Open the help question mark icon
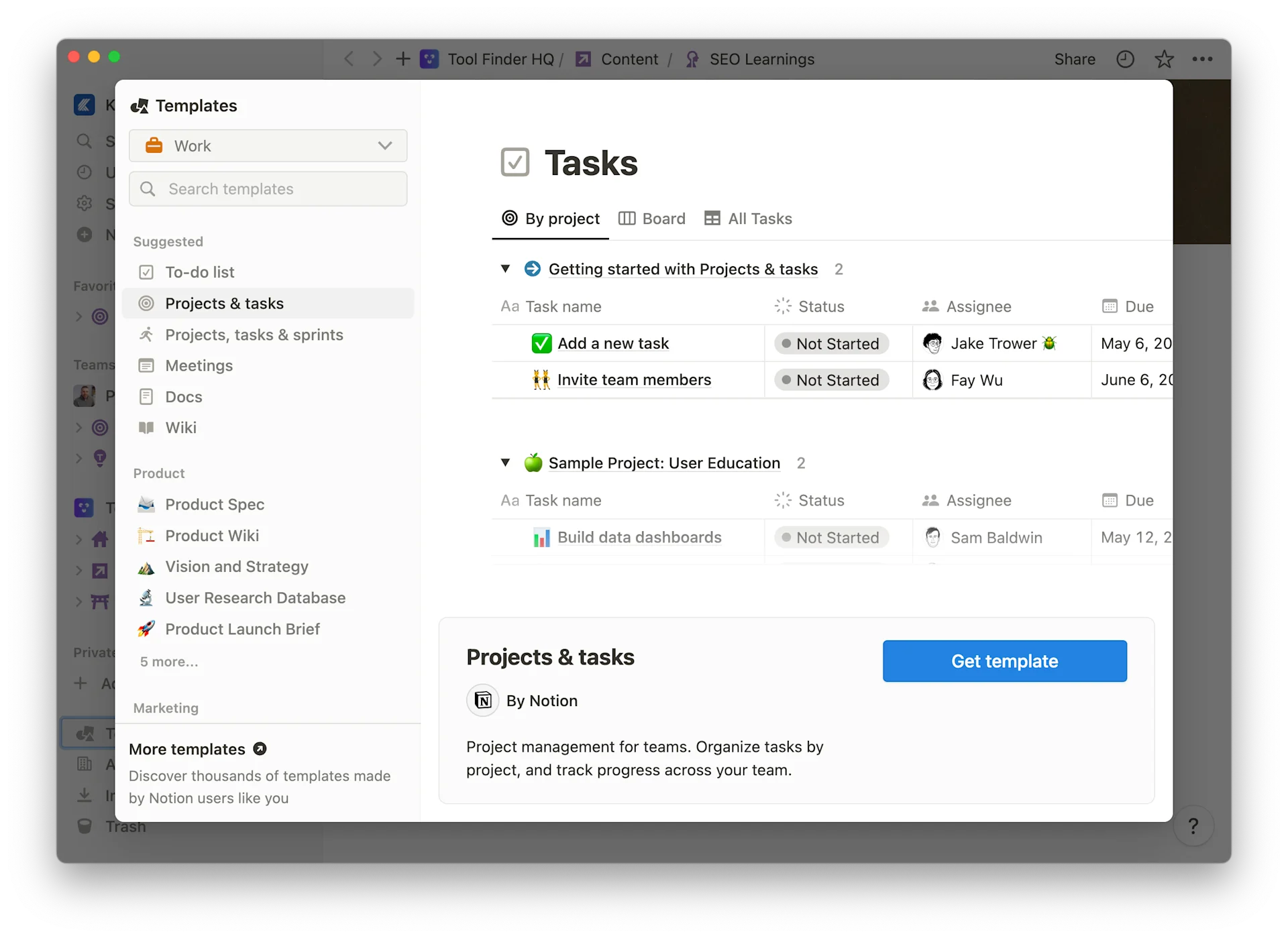This screenshot has height=938, width=1288. (x=1193, y=826)
